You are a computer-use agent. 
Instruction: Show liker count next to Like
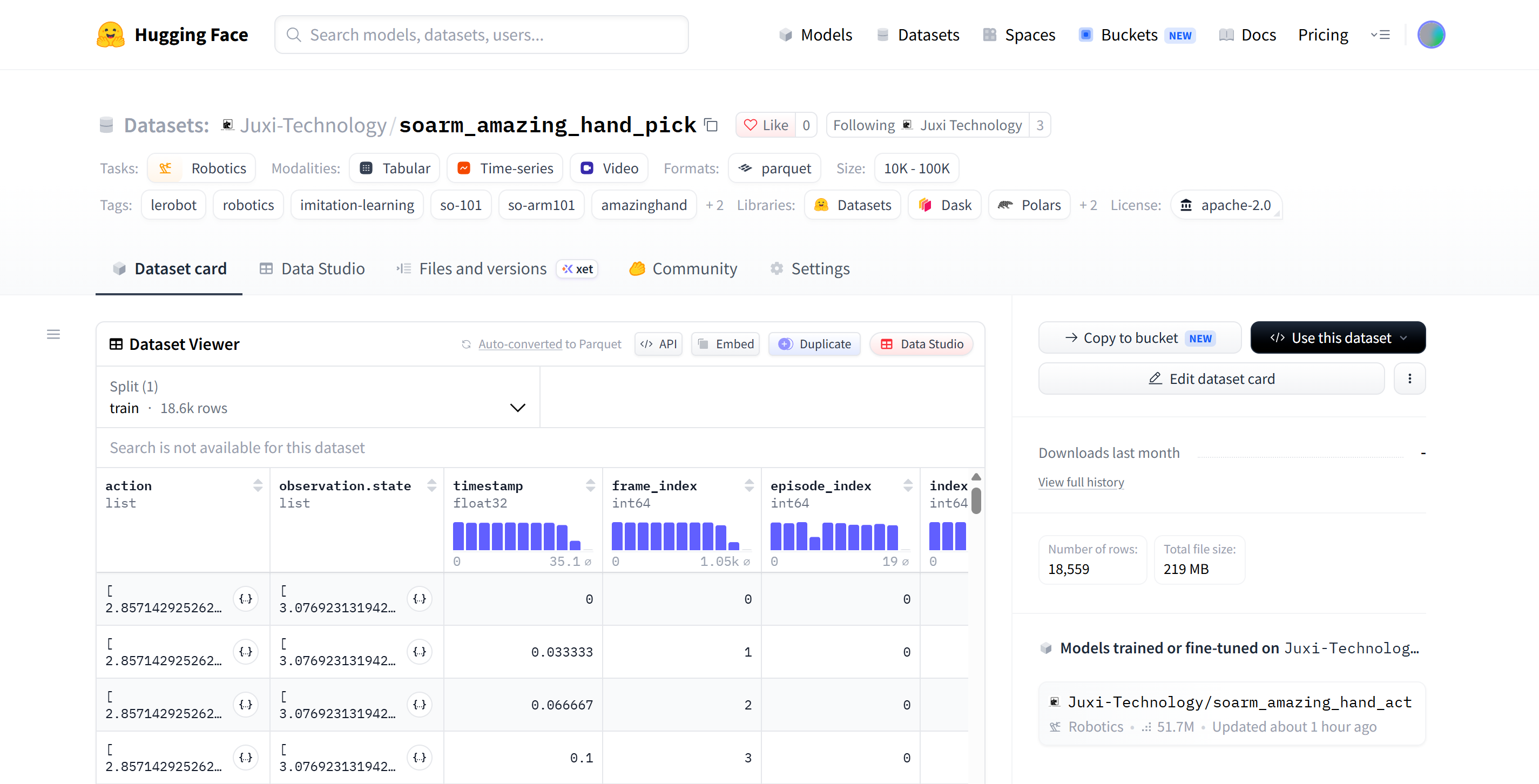pyautogui.click(x=806, y=125)
